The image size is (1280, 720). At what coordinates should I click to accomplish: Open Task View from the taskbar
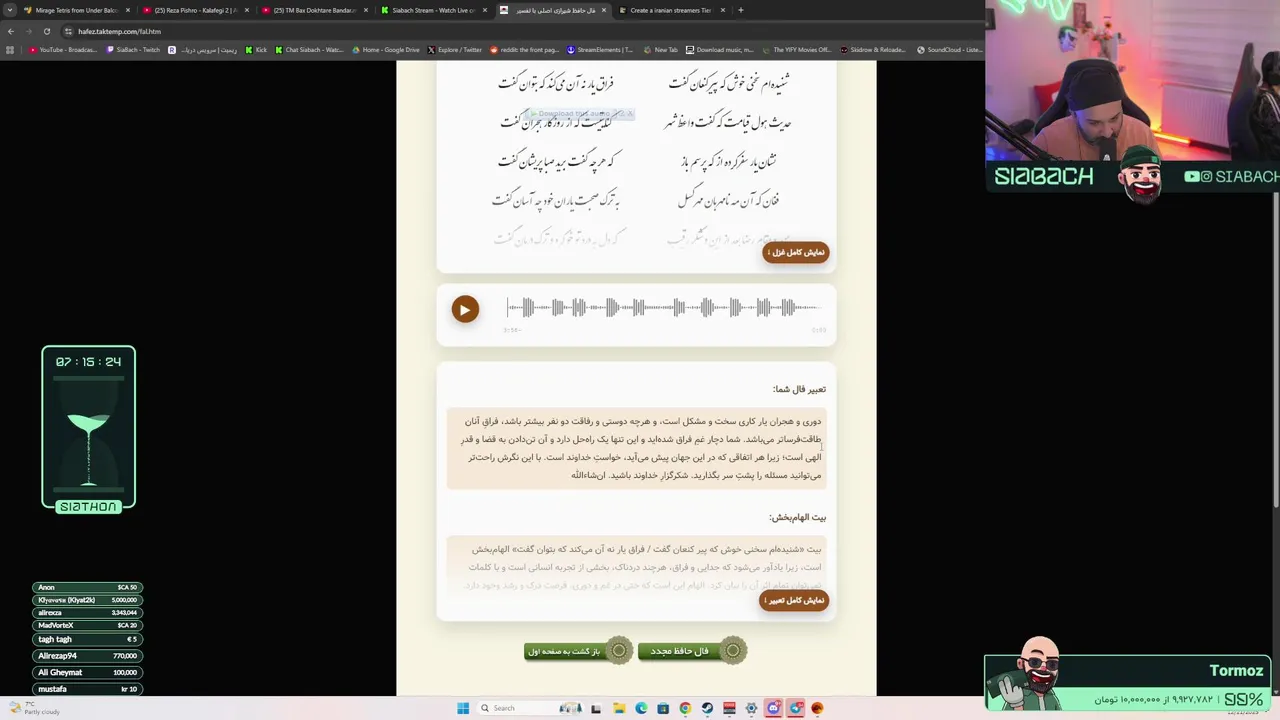click(596, 708)
